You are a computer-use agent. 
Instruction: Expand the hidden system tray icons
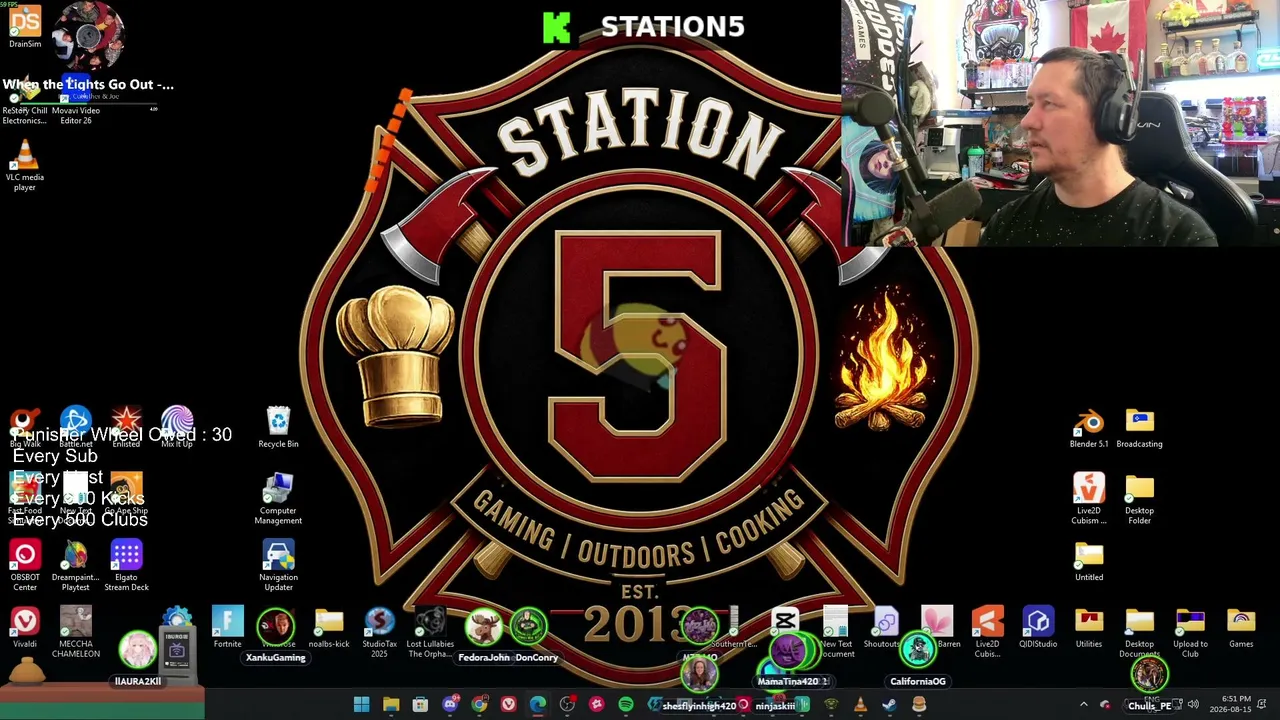pos(1083,705)
